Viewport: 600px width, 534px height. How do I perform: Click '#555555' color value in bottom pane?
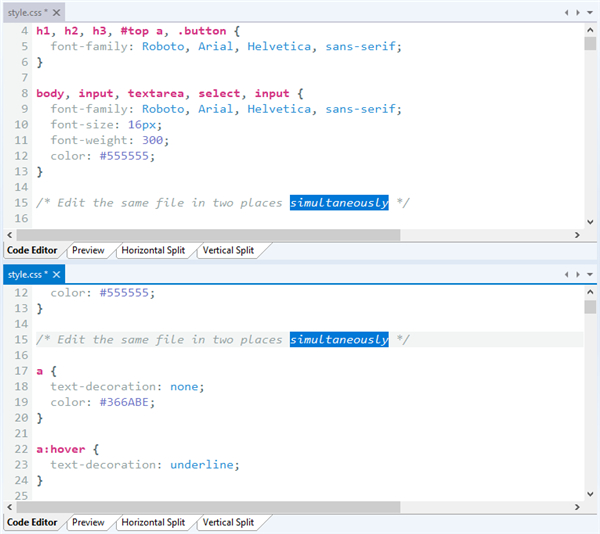124,293
